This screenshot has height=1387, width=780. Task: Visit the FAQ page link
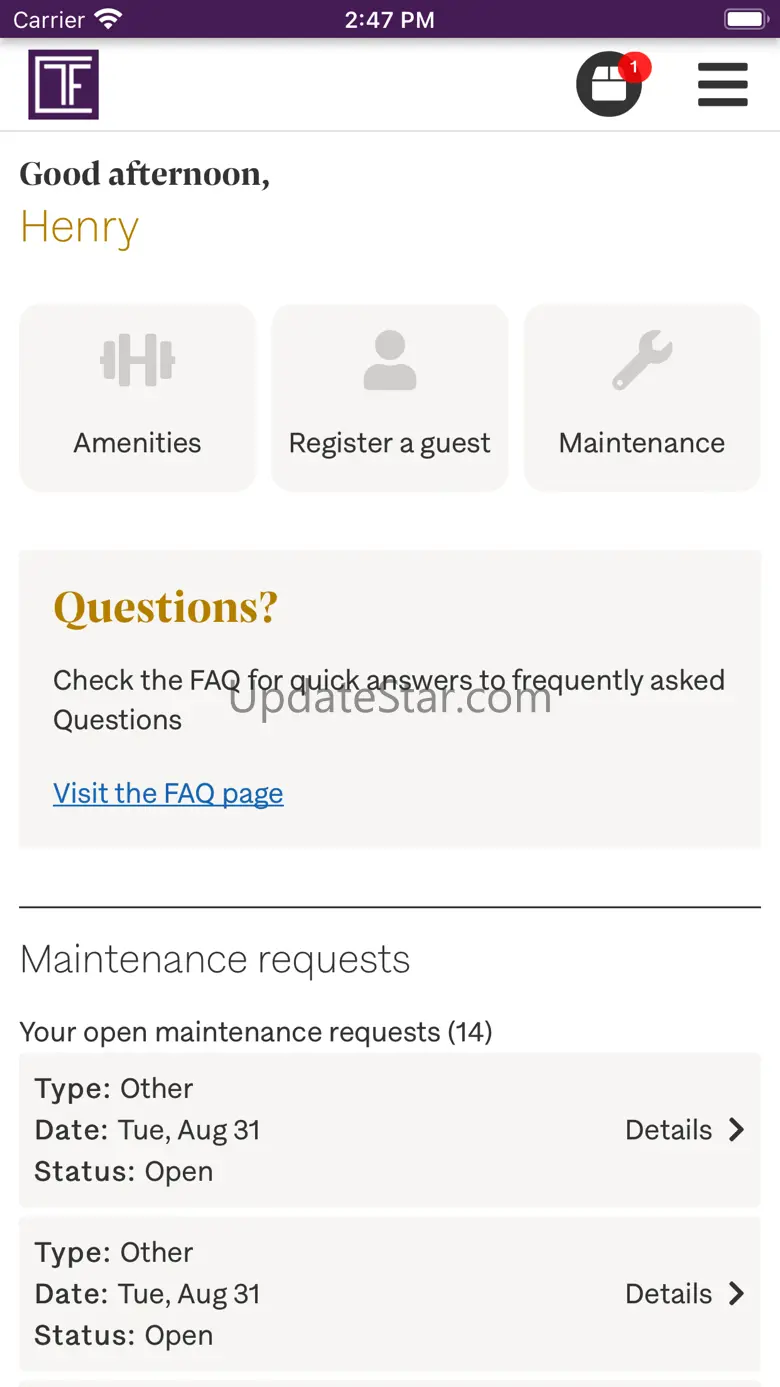click(168, 793)
